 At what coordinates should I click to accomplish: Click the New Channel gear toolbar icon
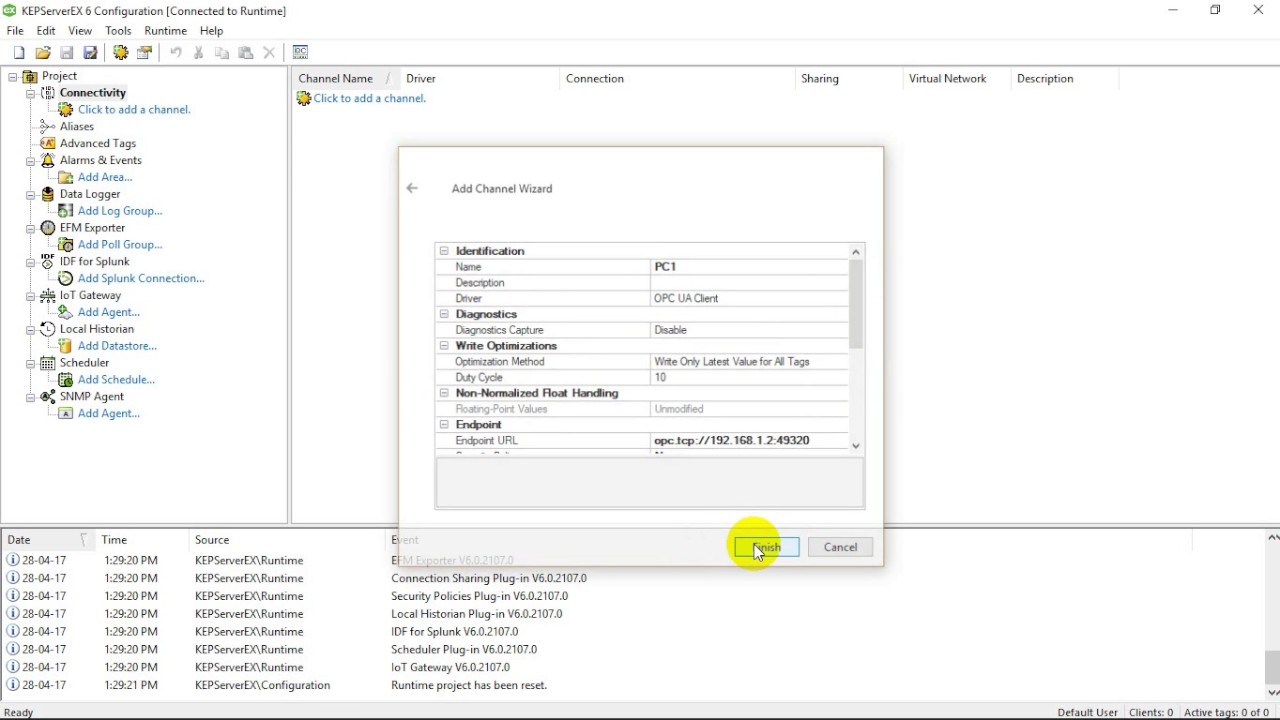121,53
